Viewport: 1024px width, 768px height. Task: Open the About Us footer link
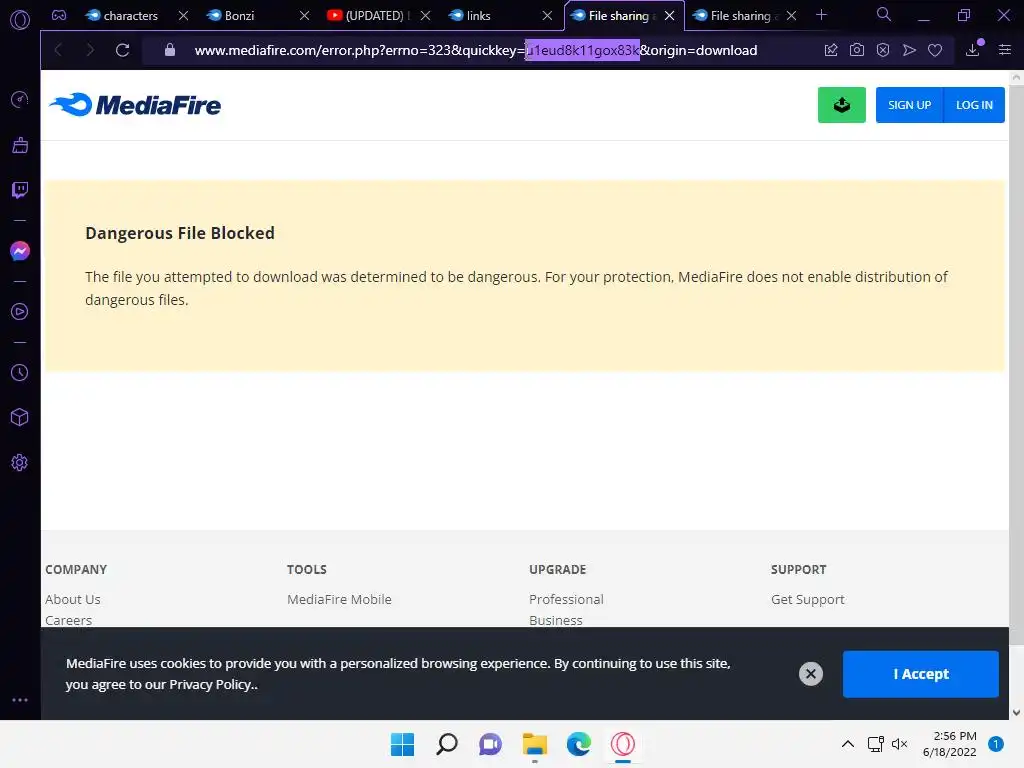coord(72,599)
